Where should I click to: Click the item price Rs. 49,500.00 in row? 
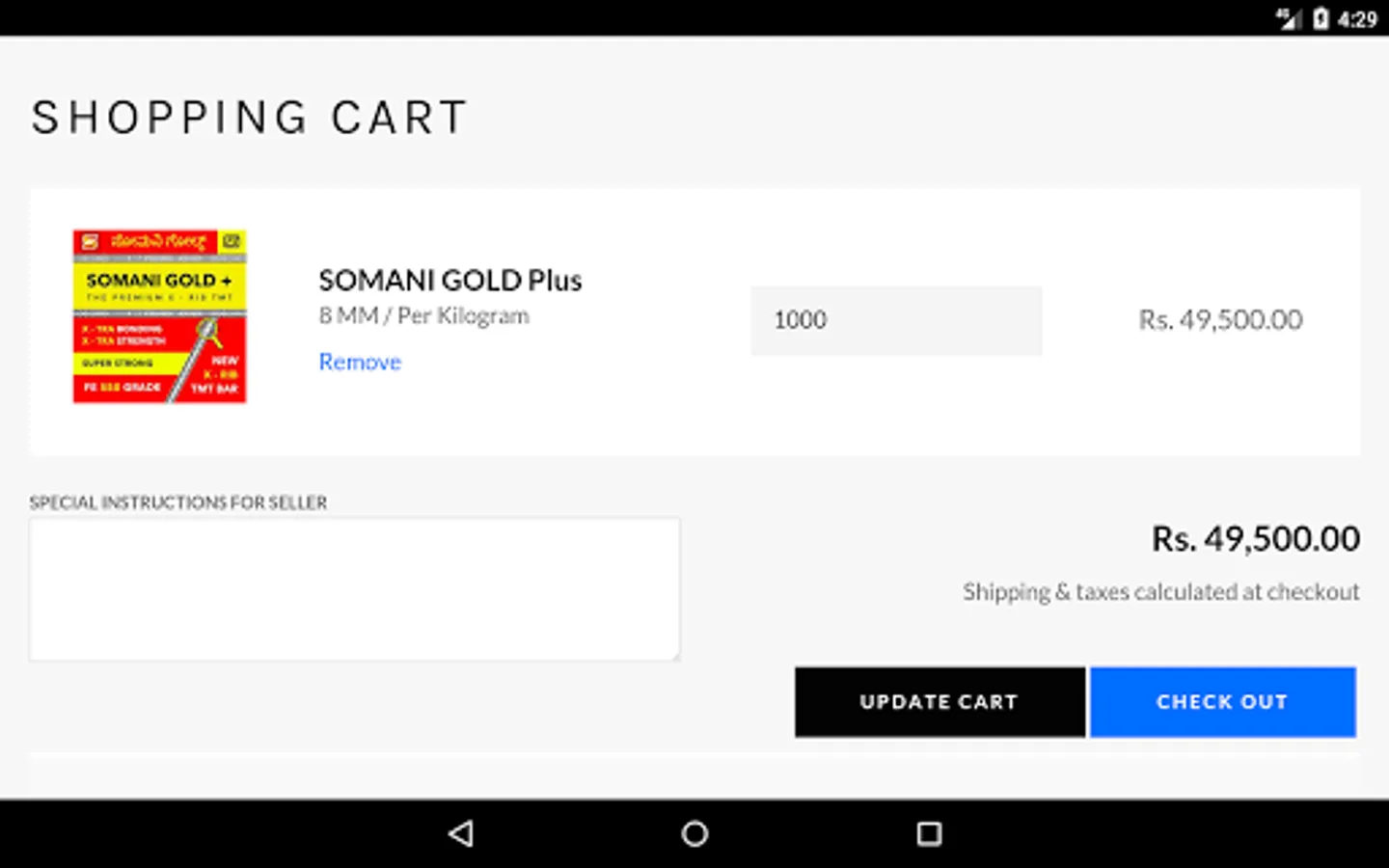tap(1220, 320)
